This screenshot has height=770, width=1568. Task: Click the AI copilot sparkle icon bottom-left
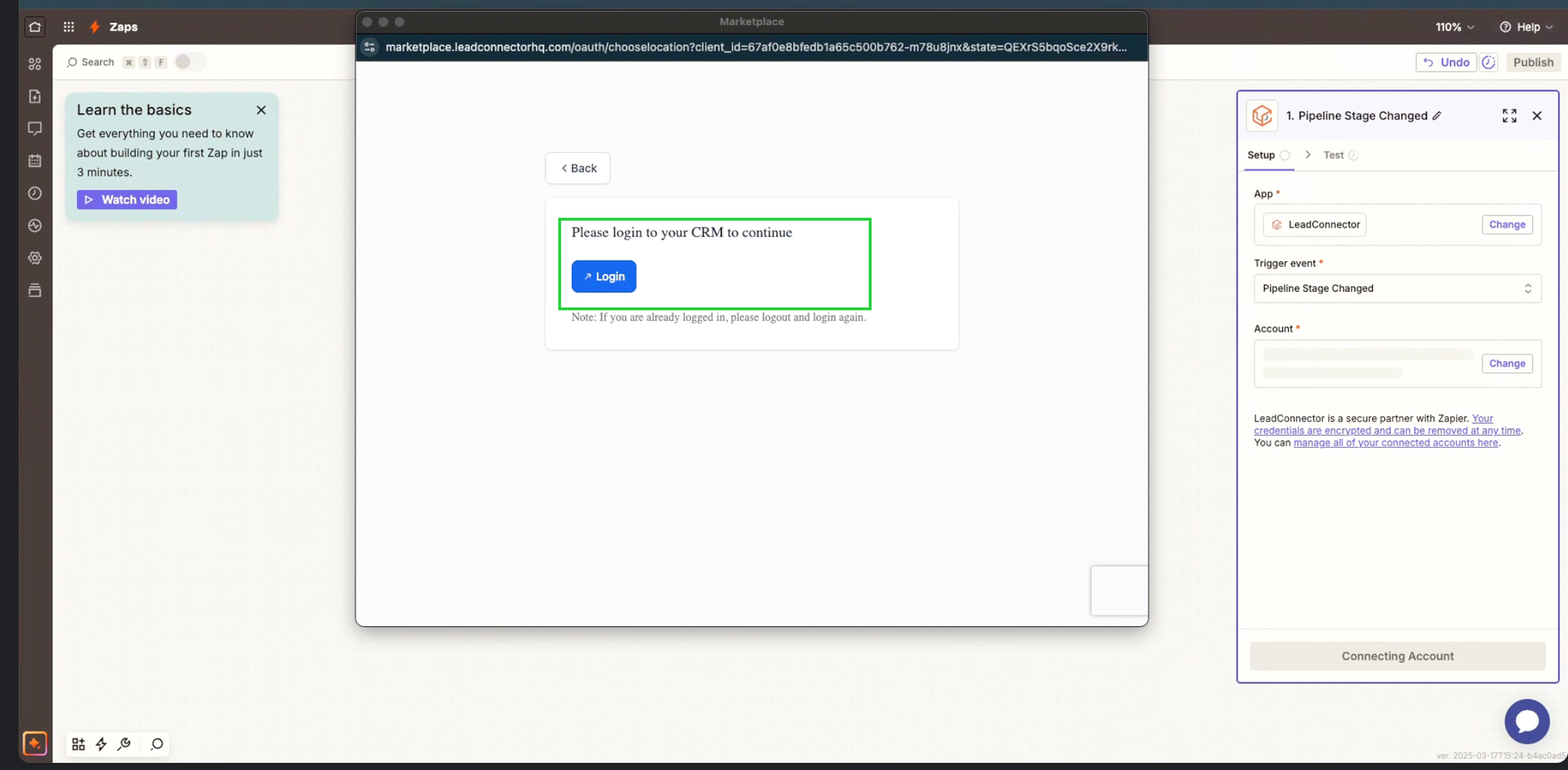(35, 743)
